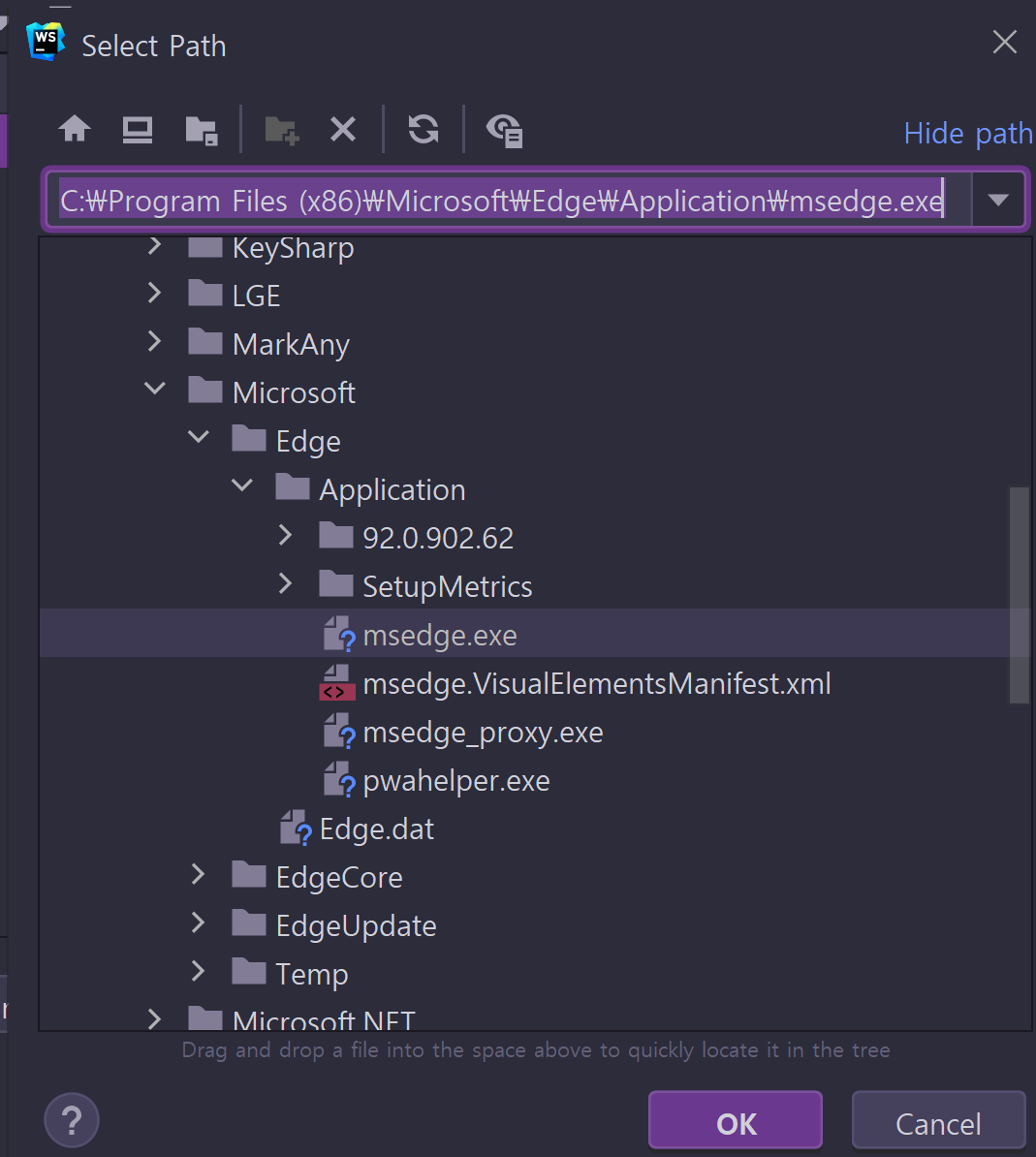Expand the 92.0.902.62 folder
Image resolution: width=1036 pixels, height=1157 pixels.
coord(286,536)
